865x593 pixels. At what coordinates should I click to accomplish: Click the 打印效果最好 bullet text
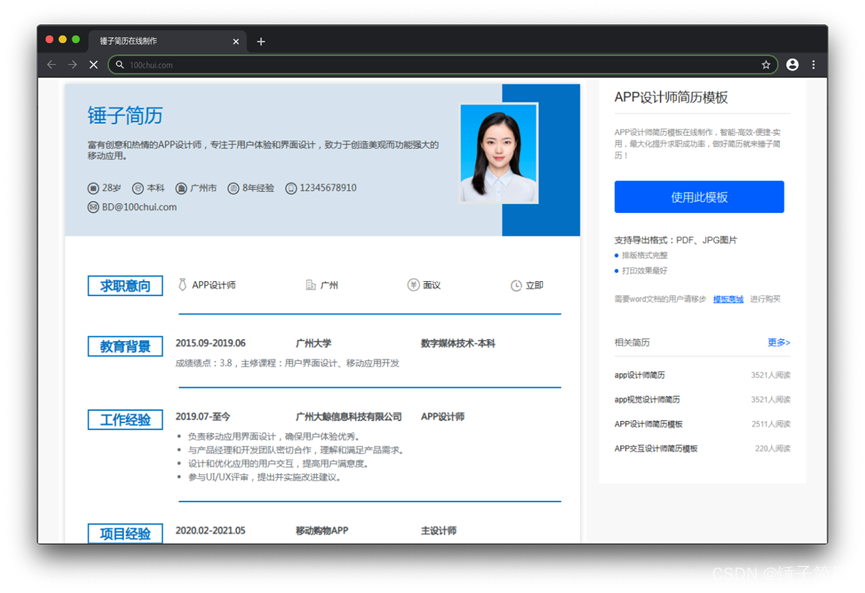[x=644, y=271]
